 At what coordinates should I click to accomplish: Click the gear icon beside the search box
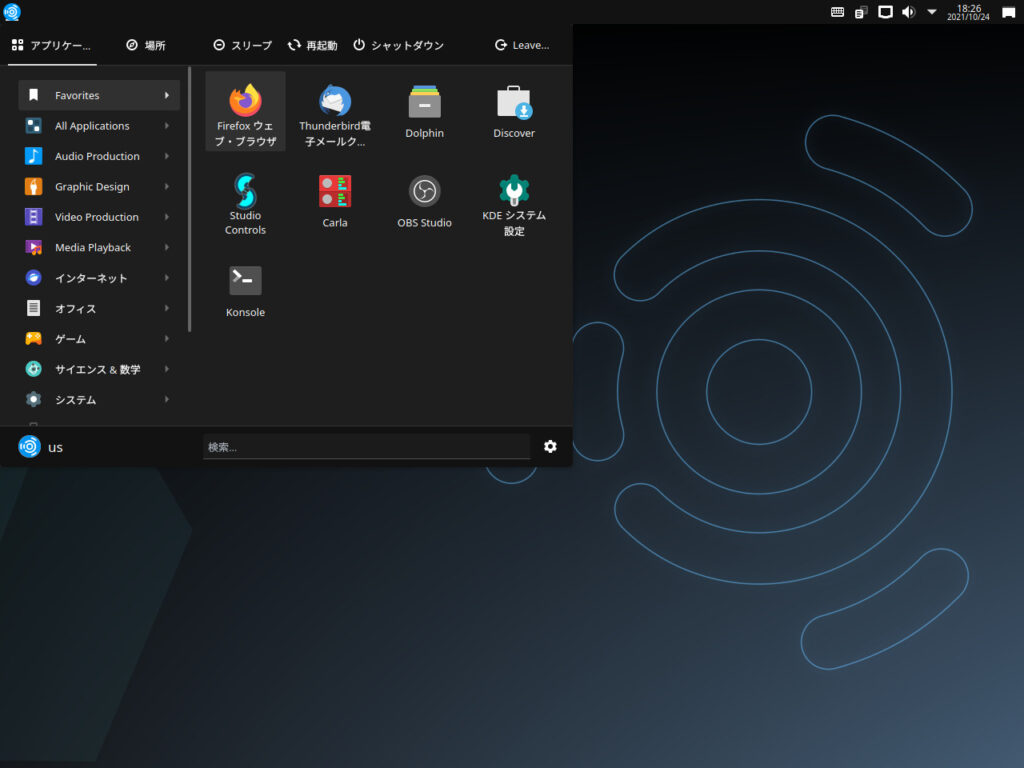(x=550, y=447)
